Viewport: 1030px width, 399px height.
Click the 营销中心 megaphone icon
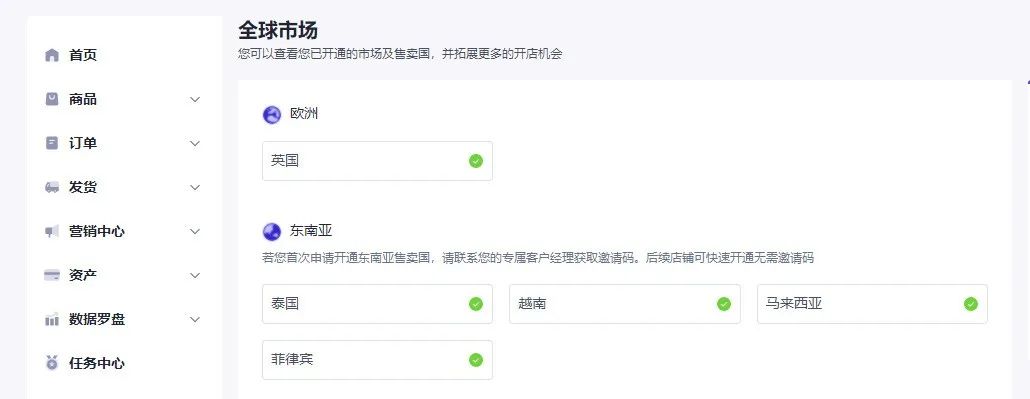pyautogui.click(x=52, y=231)
